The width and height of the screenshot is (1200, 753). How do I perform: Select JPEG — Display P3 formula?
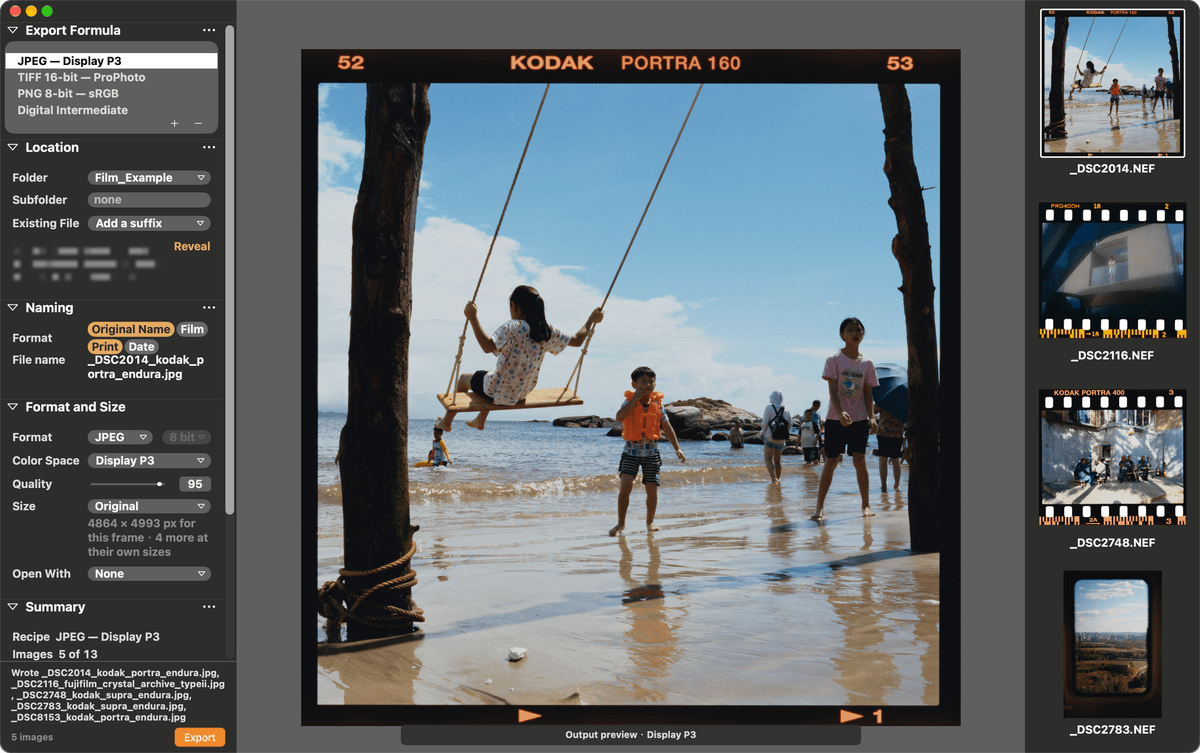111,61
